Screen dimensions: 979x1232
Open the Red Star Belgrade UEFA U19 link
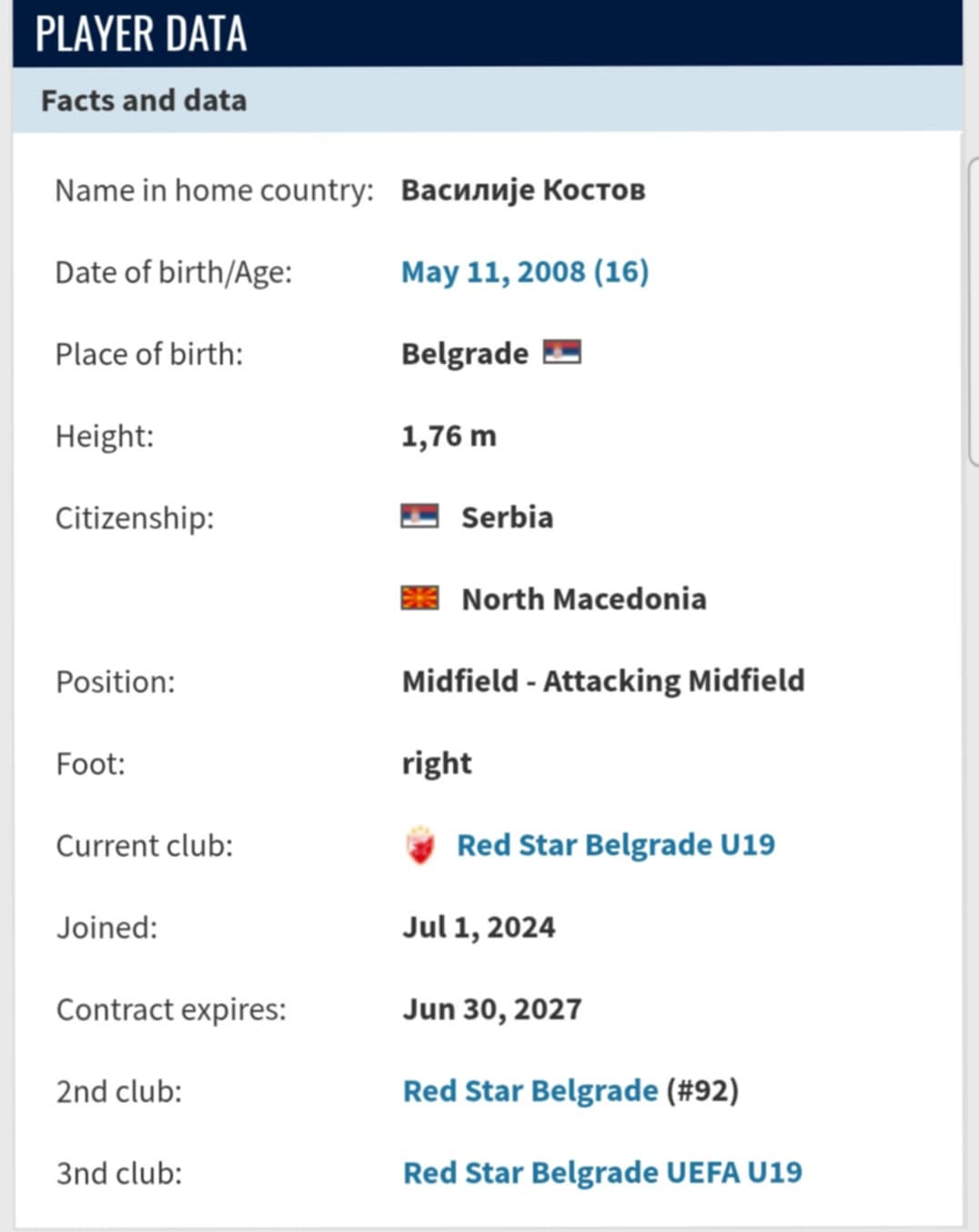click(x=602, y=1173)
